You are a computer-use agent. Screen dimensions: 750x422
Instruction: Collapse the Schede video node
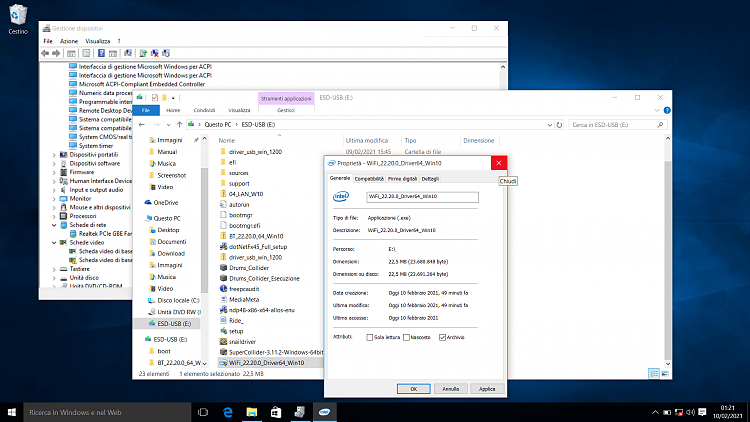click(54, 243)
